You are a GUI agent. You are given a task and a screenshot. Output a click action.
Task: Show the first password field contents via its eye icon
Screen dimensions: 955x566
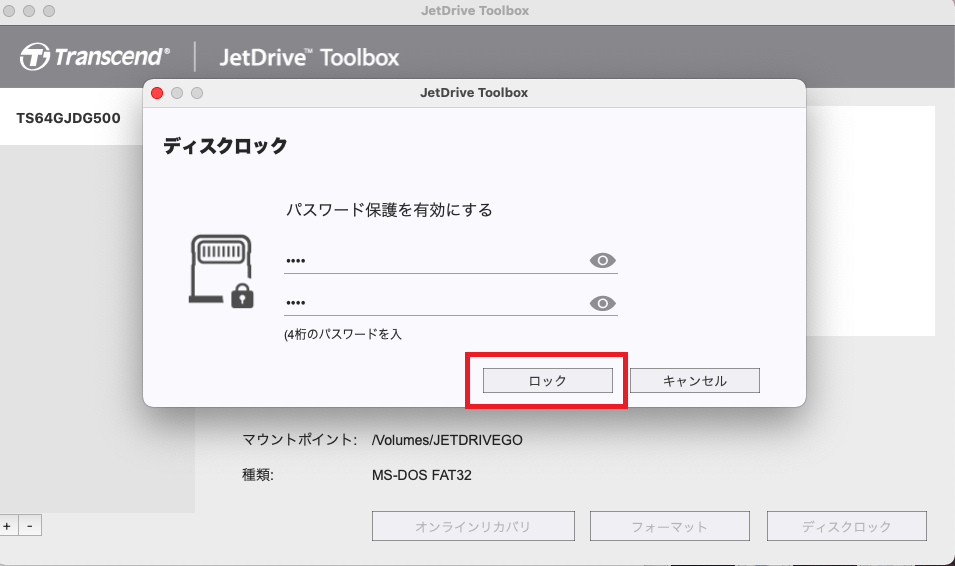click(x=602, y=261)
